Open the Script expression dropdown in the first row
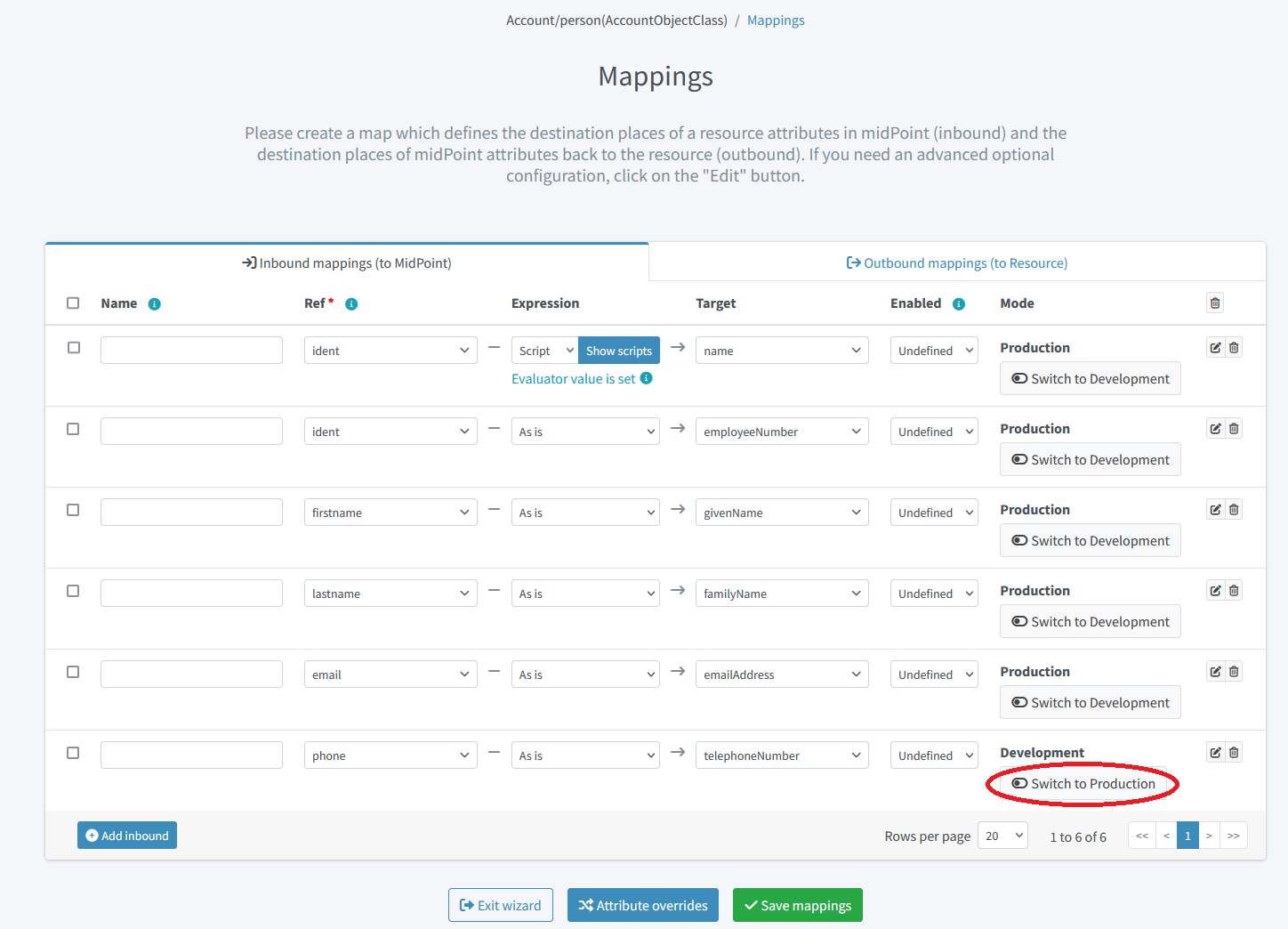 543,350
